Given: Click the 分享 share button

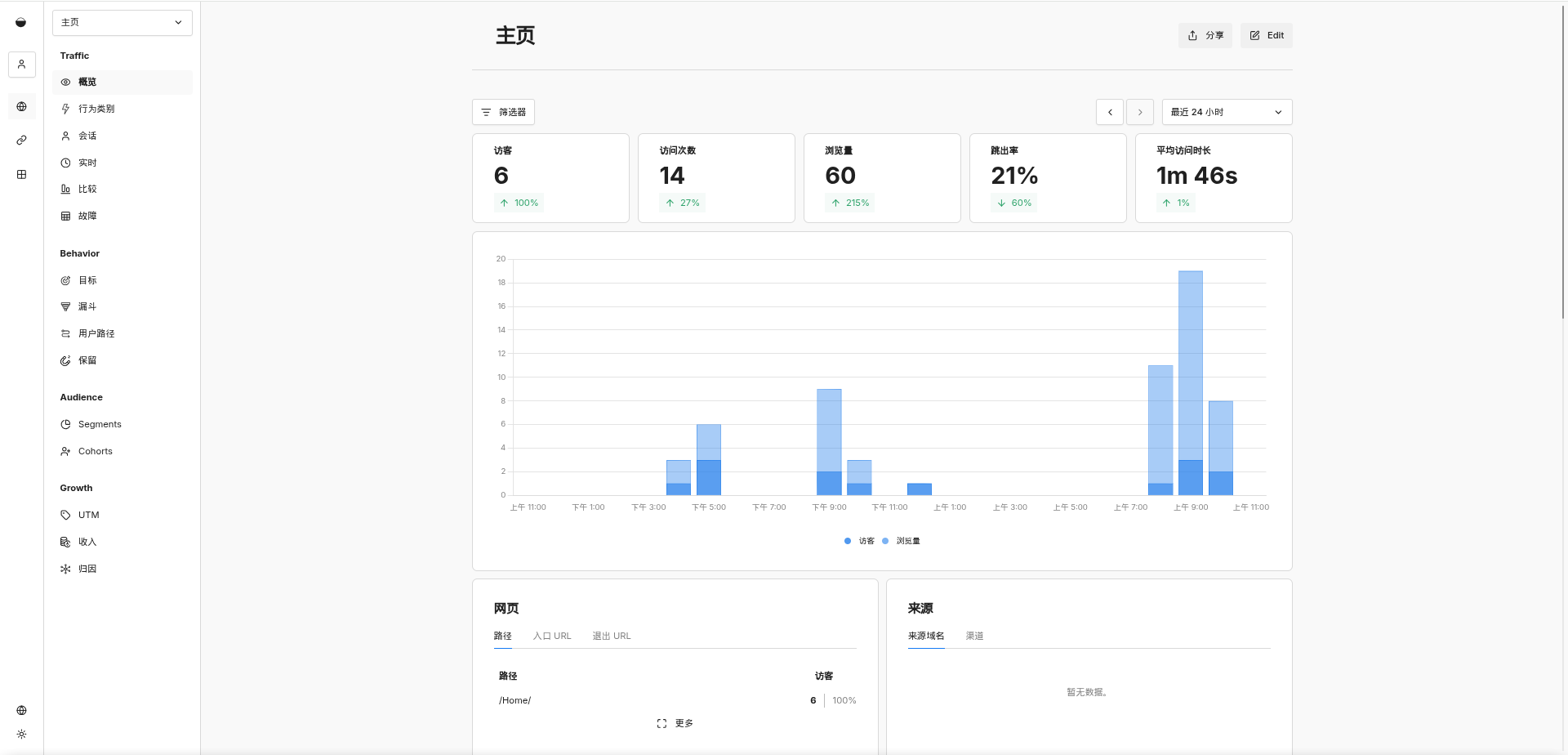Looking at the screenshot, I should point(1205,35).
